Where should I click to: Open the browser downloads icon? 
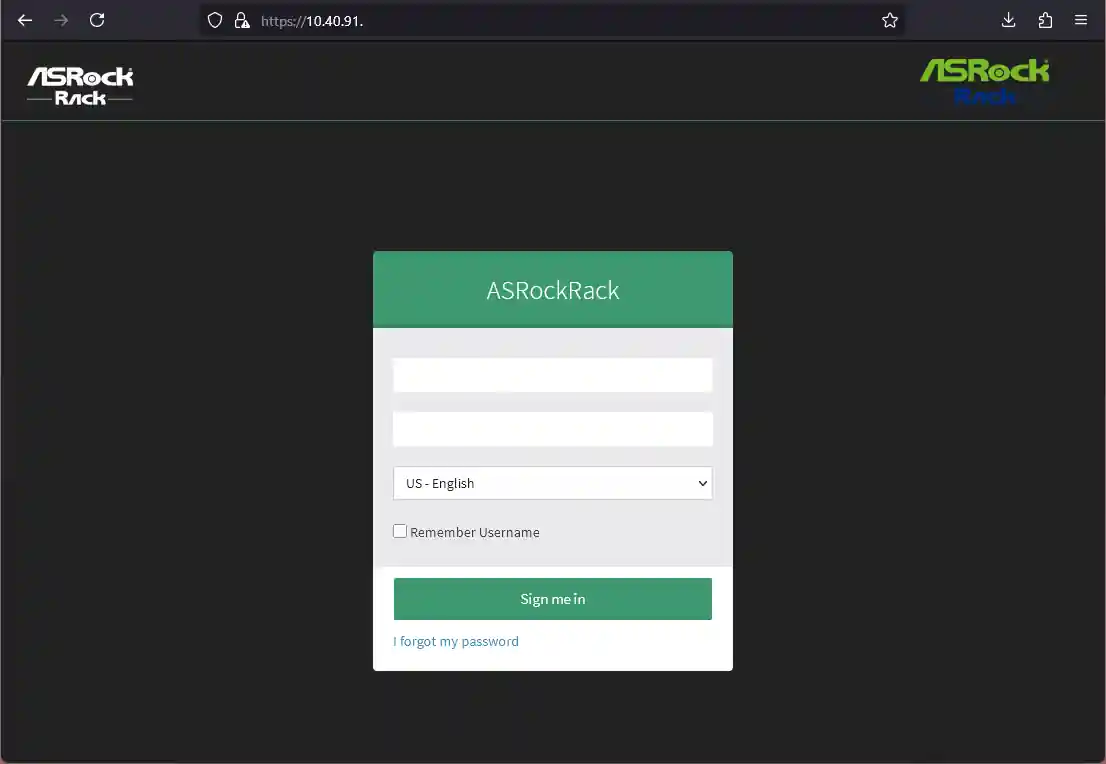(x=1009, y=20)
